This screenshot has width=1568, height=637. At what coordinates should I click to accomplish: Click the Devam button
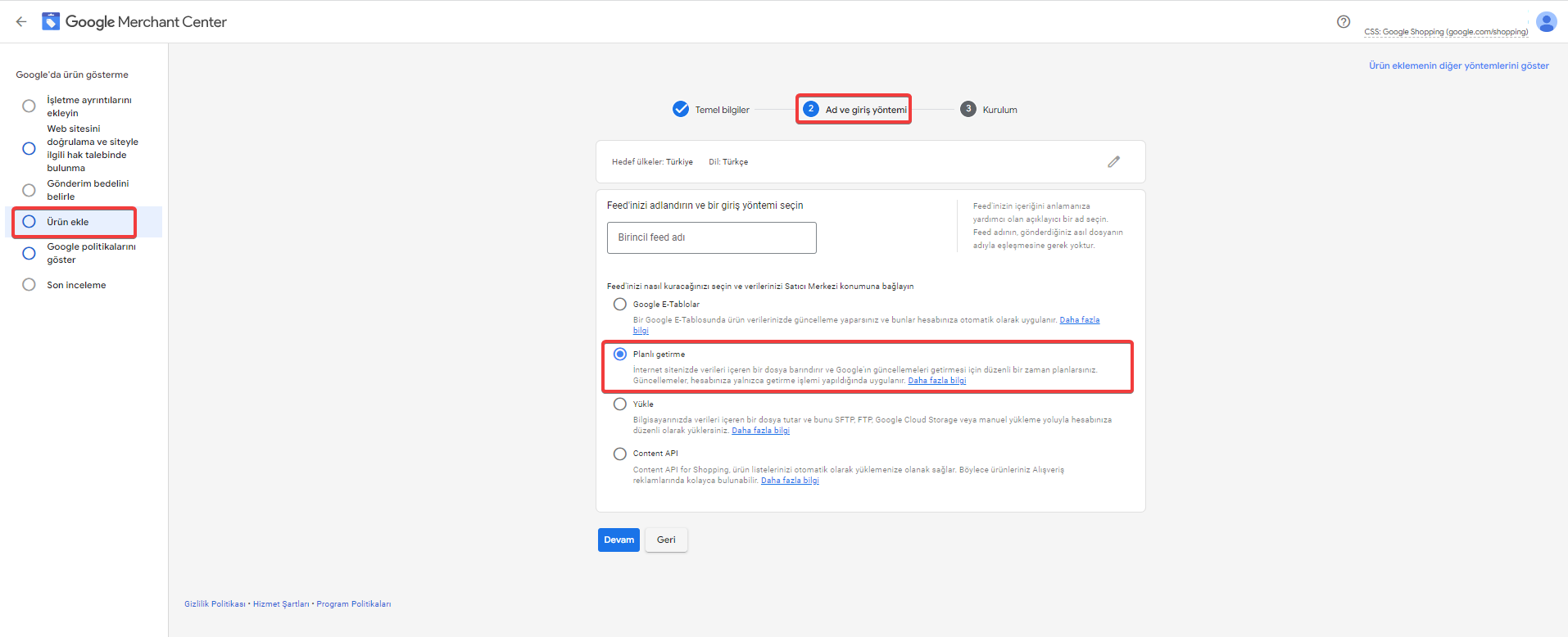[619, 540]
